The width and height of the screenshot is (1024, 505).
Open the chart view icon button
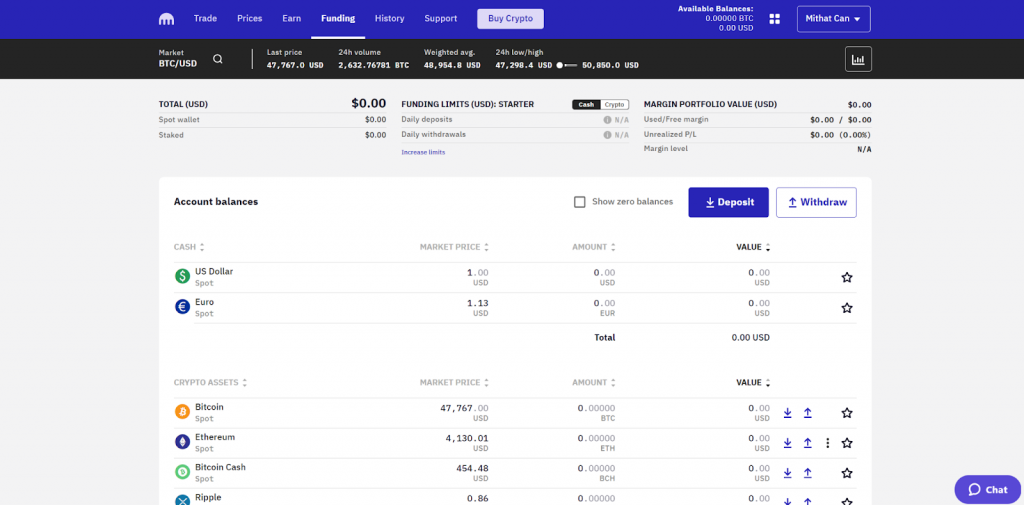click(x=858, y=59)
